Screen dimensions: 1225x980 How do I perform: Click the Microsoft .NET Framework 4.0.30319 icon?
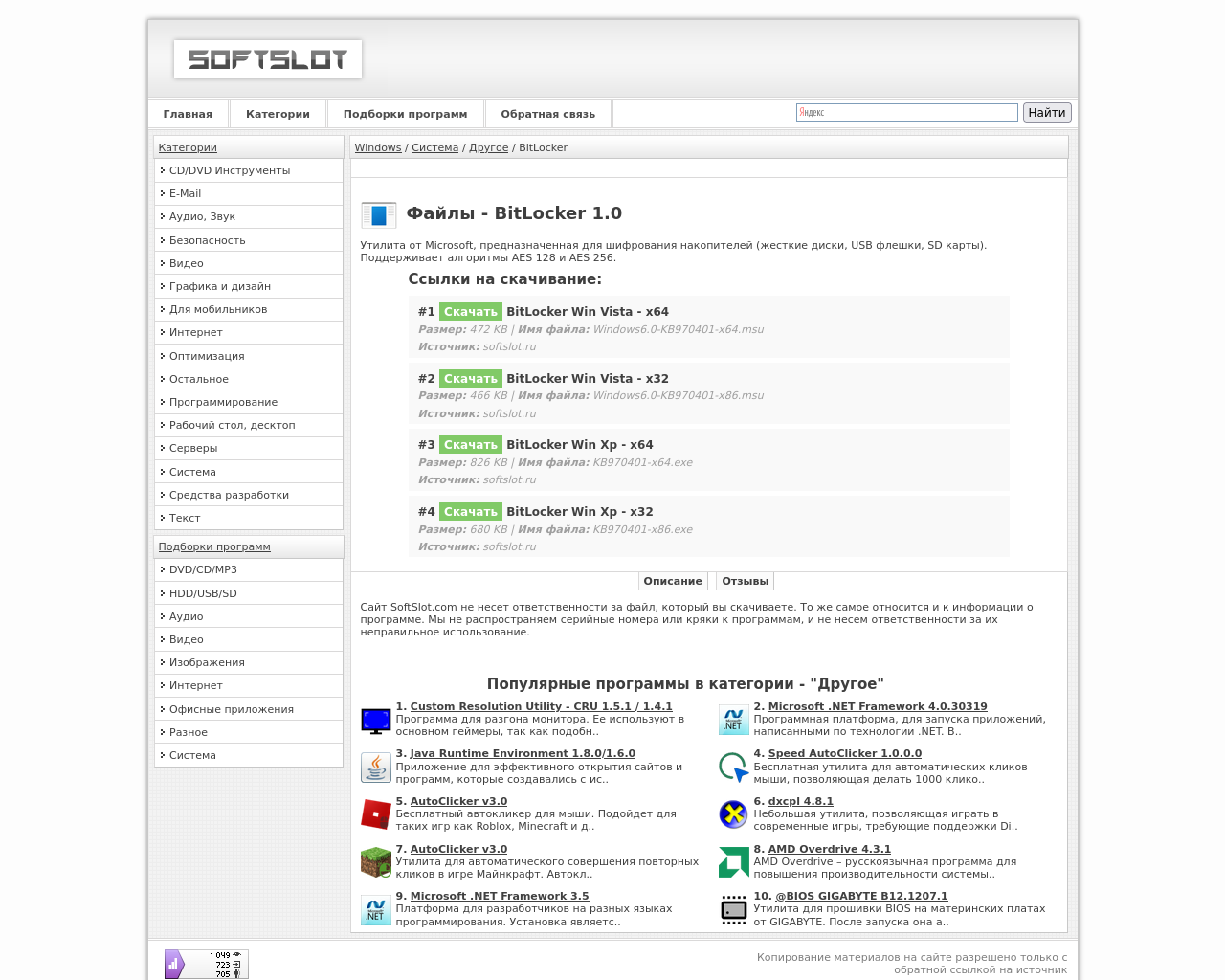click(x=734, y=721)
